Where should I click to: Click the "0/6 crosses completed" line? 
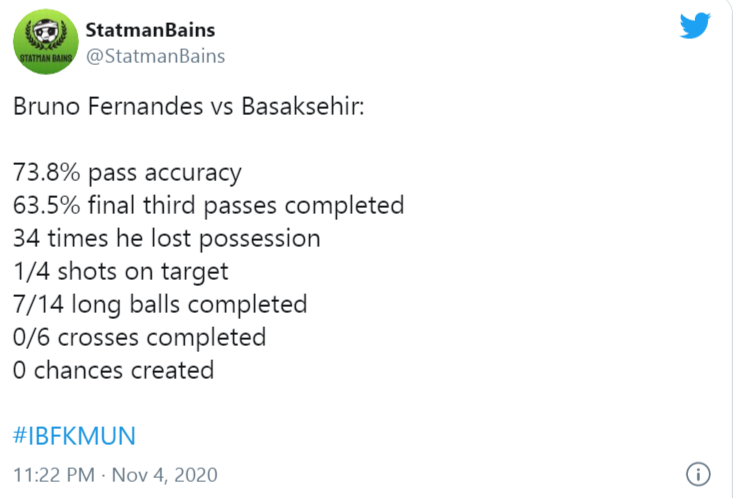[140, 337]
